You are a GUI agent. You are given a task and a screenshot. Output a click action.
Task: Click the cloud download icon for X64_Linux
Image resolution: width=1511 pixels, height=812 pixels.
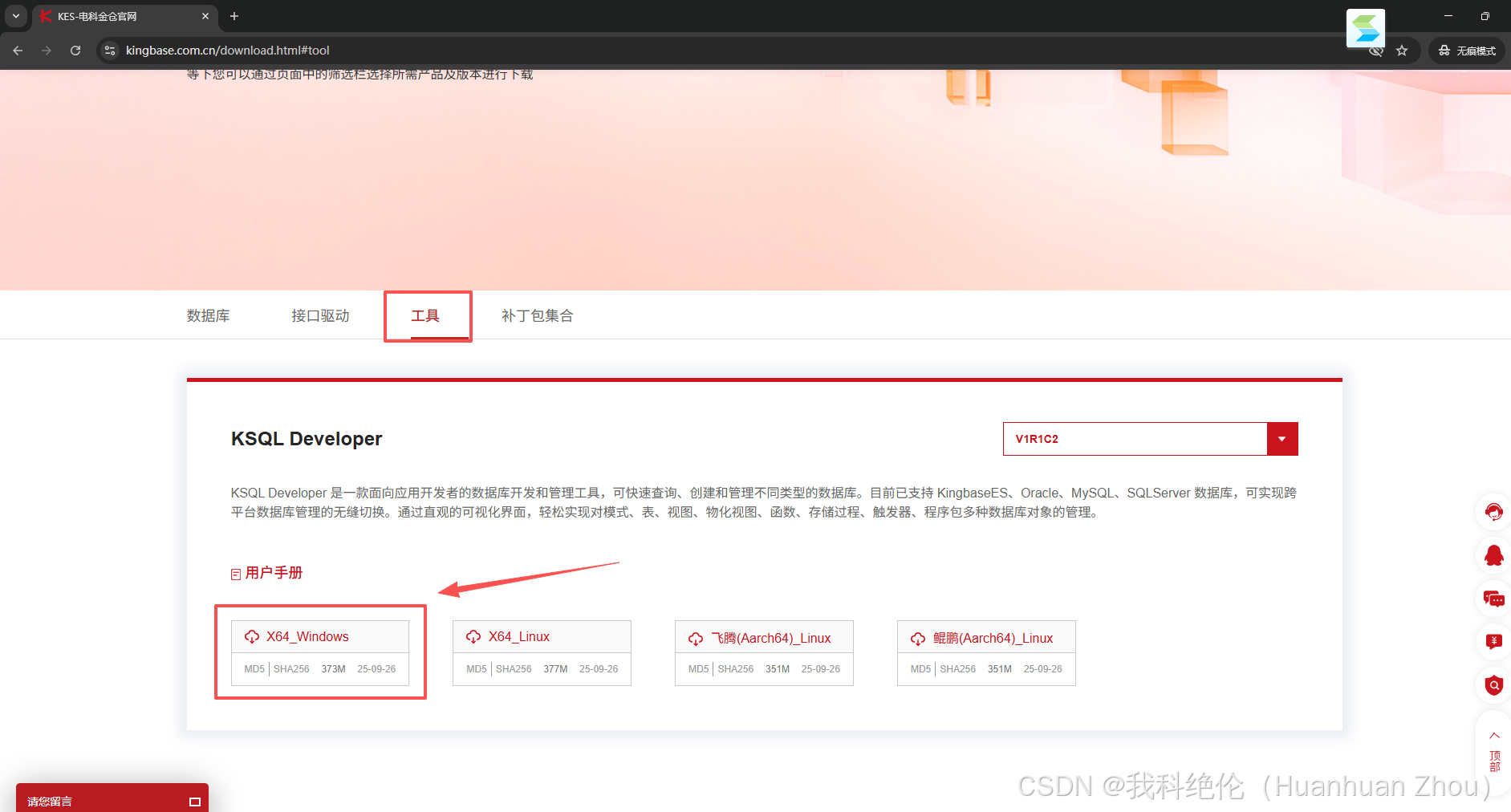(x=473, y=637)
